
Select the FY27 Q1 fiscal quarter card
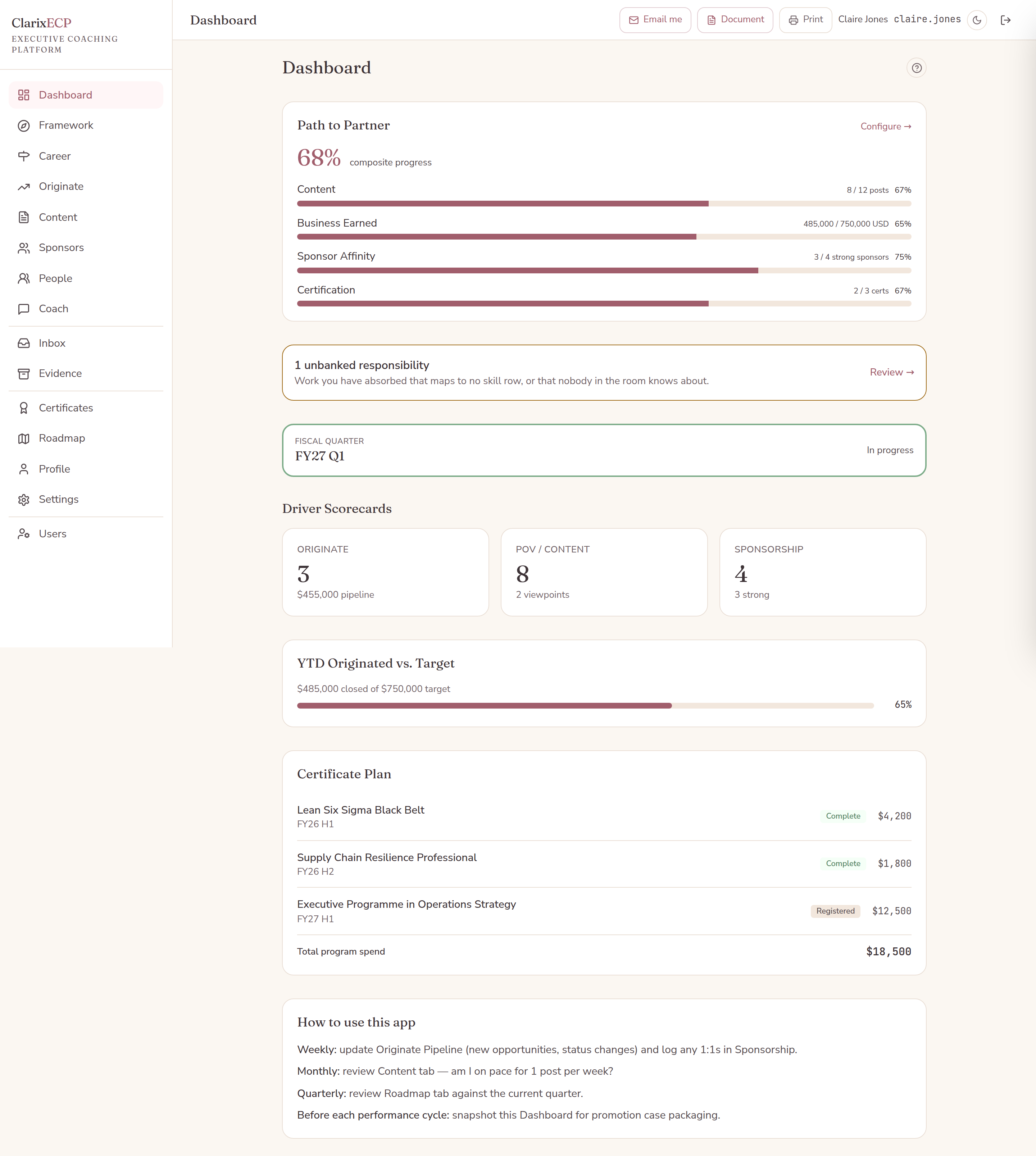(x=604, y=450)
